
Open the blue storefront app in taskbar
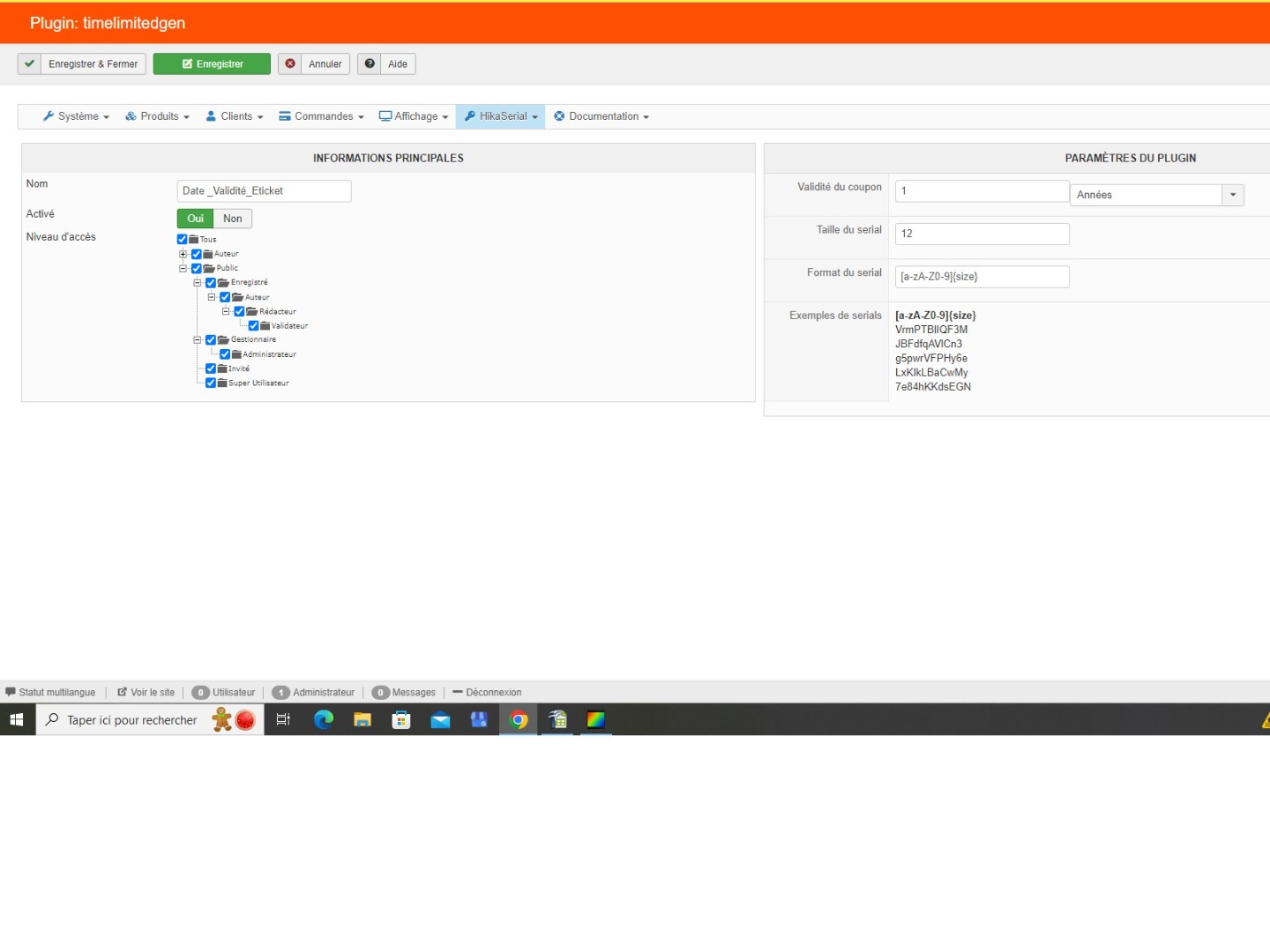(x=479, y=720)
